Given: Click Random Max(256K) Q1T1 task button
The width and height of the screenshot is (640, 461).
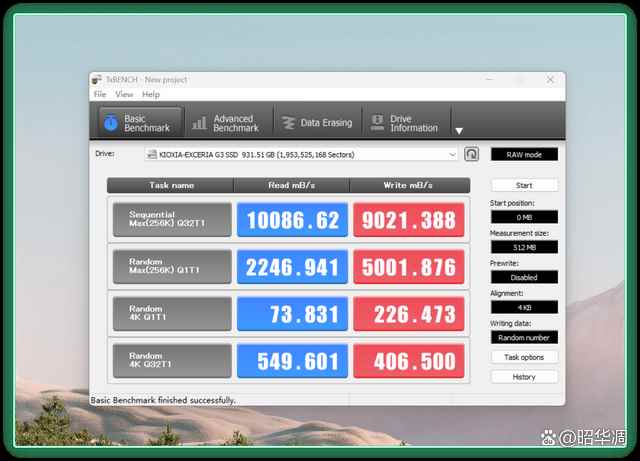Looking at the screenshot, I should click(172, 267).
